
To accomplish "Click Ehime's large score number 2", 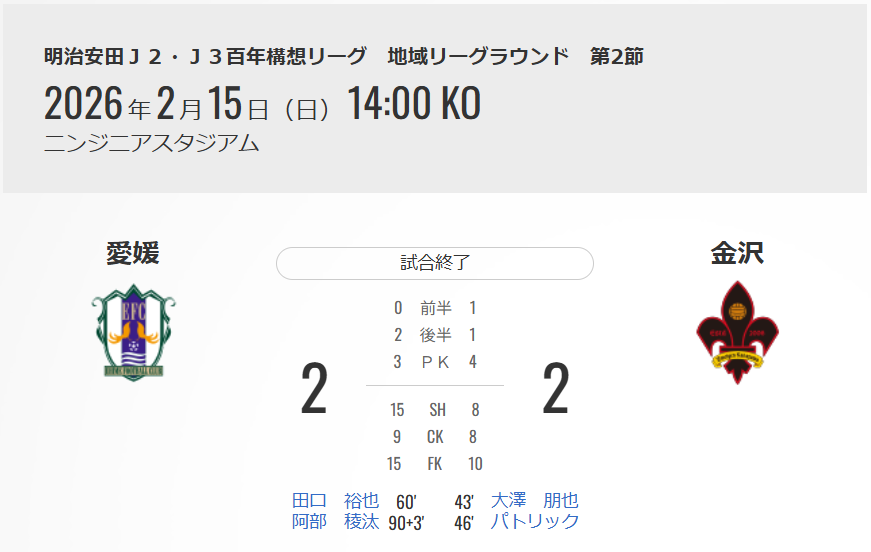I will tap(314, 390).
